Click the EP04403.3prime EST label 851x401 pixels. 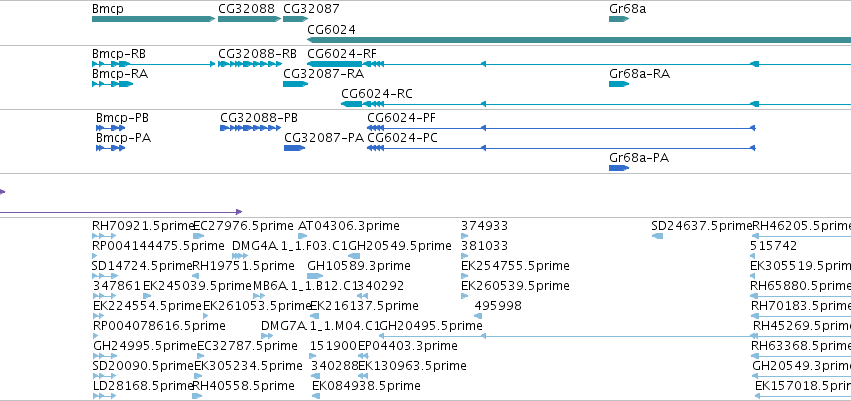click(408, 346)
